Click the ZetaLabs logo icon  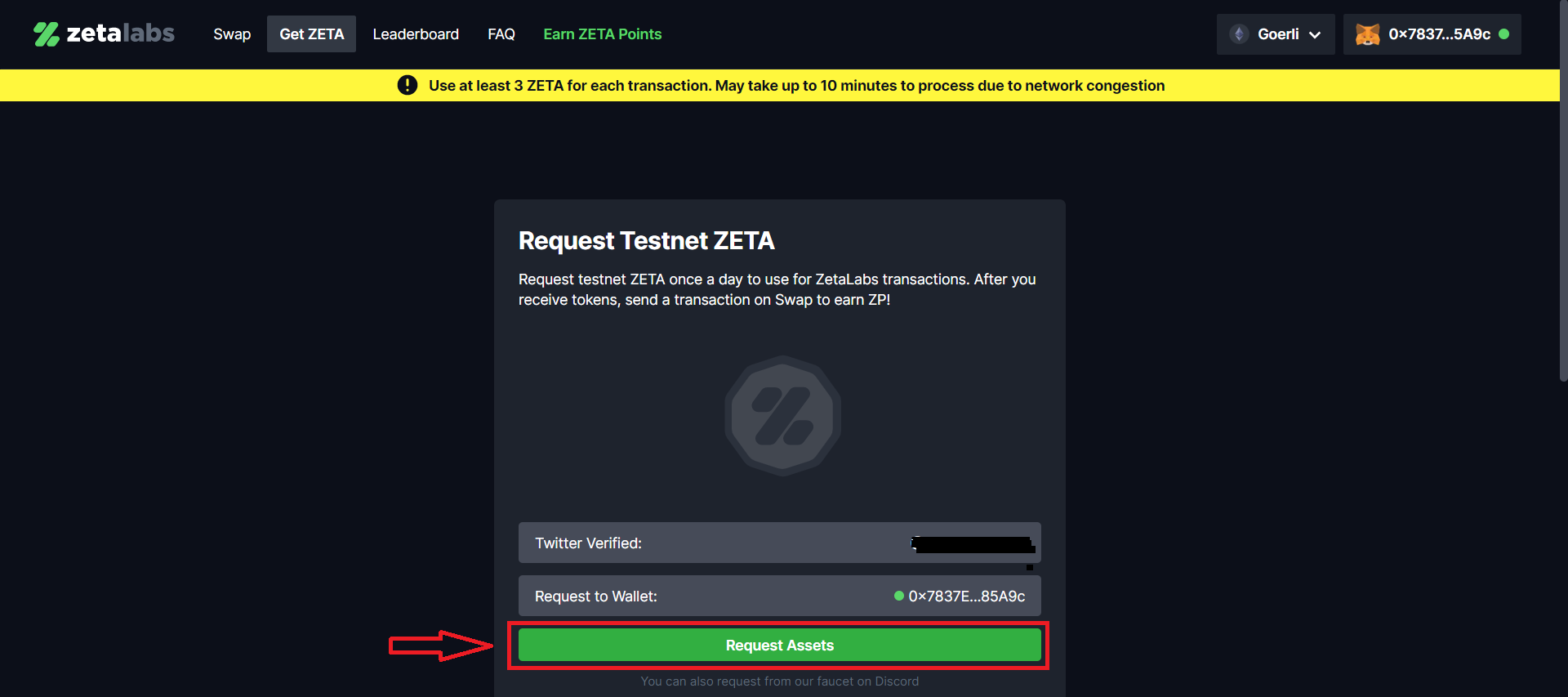47,34
